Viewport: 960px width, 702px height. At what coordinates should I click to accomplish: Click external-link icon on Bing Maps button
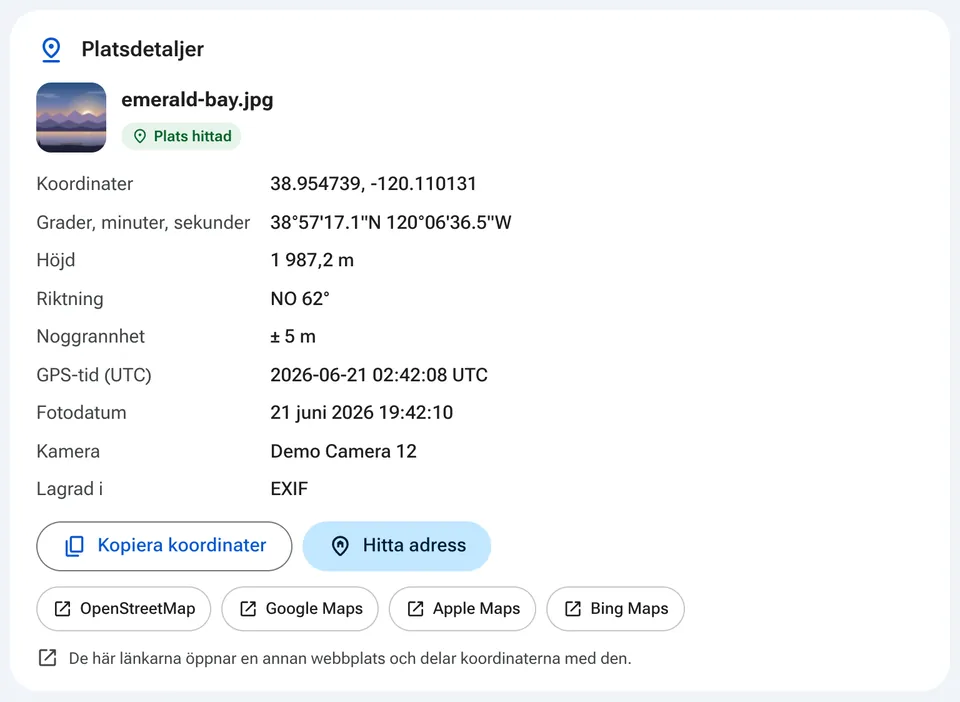point(572,608)
